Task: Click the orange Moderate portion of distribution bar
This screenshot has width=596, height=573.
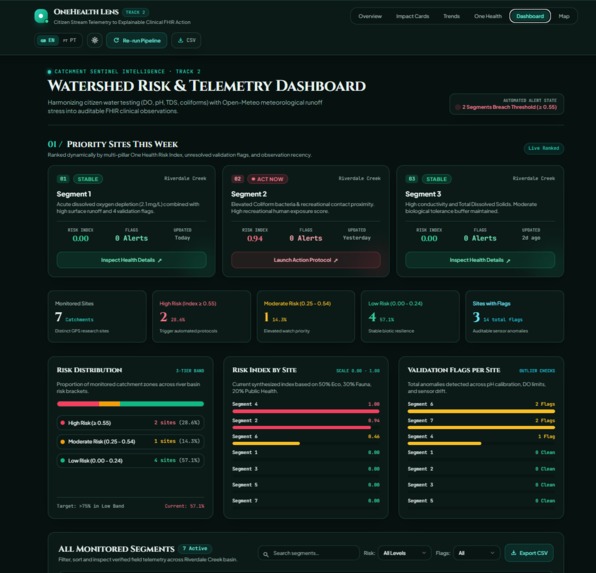Action: click(109, 404)
